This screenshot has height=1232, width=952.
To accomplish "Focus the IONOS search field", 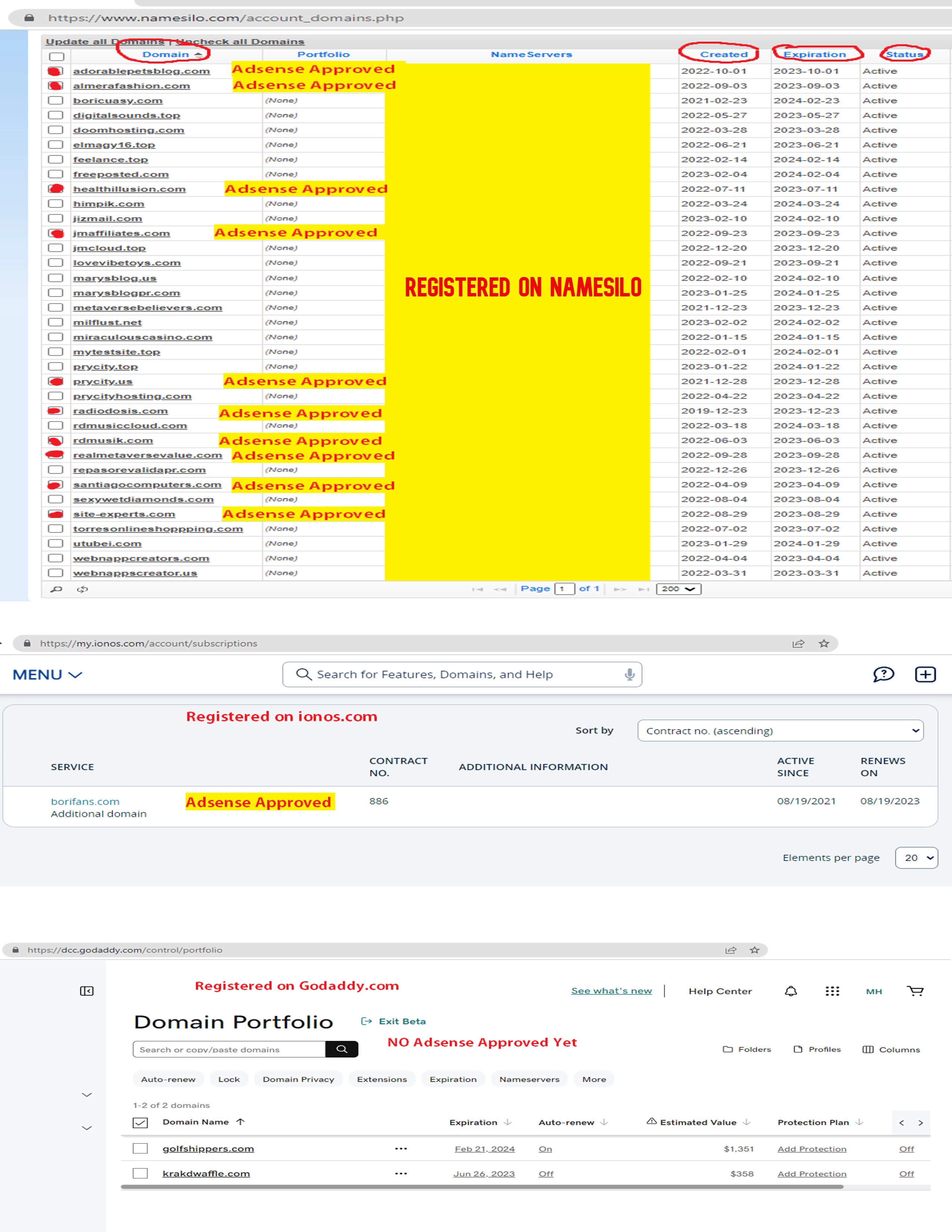I will pyautogui.click(x=462, y=674).
